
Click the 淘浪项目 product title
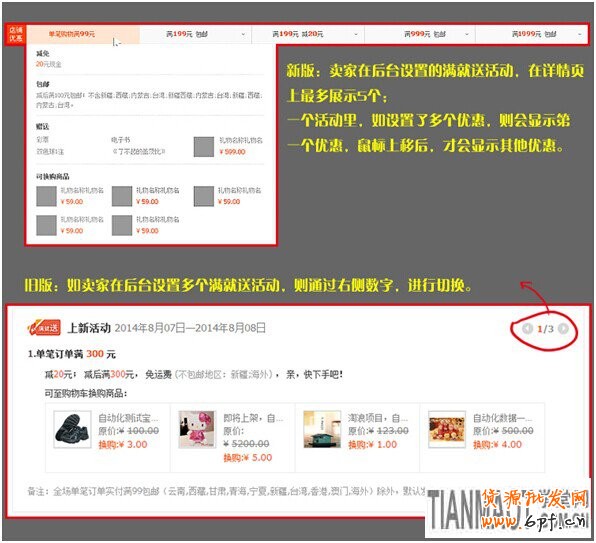coord(378,418)
